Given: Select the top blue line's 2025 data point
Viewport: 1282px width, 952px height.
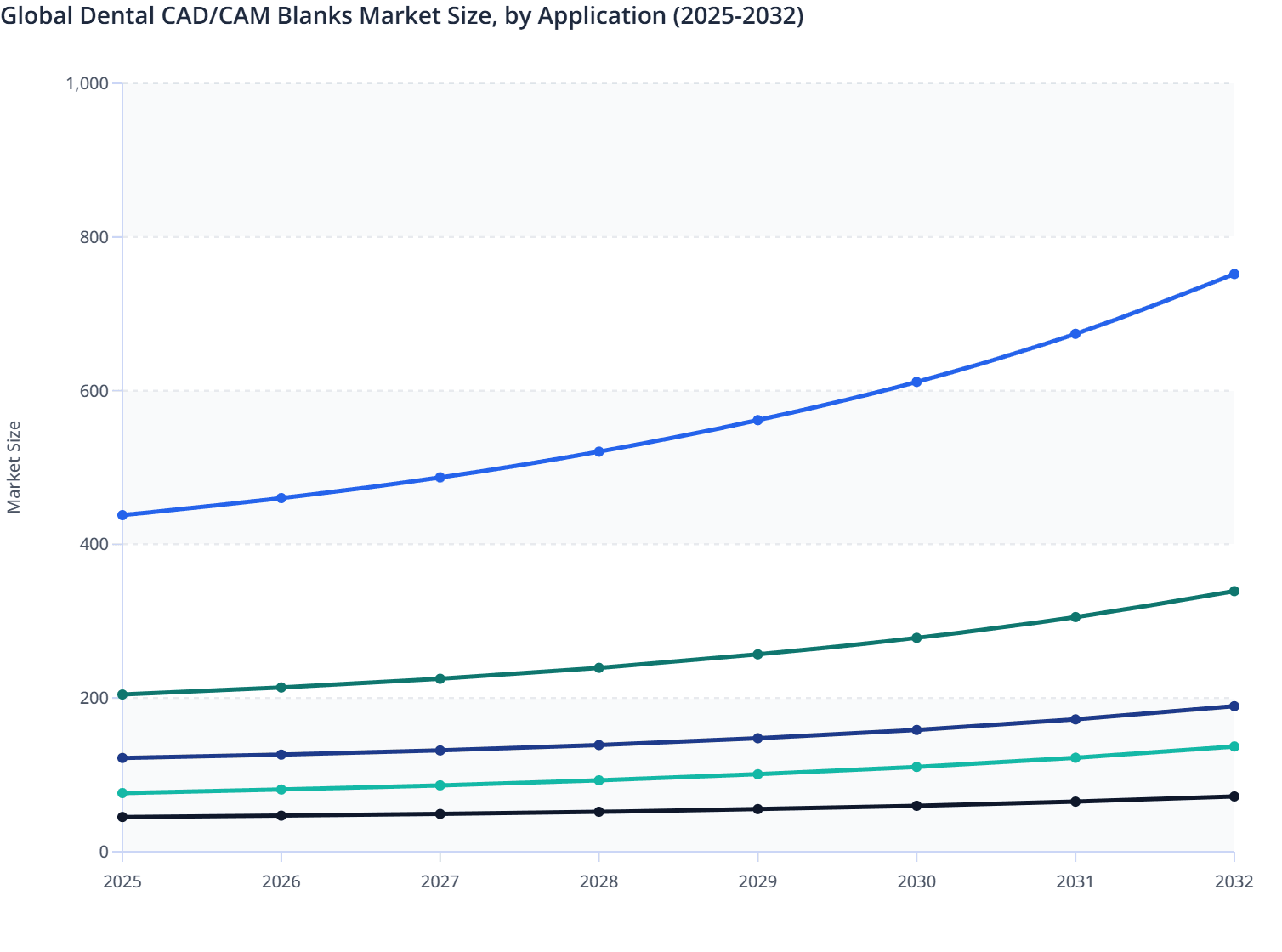Looking at the screenshot, I should (x=122, y=515).
